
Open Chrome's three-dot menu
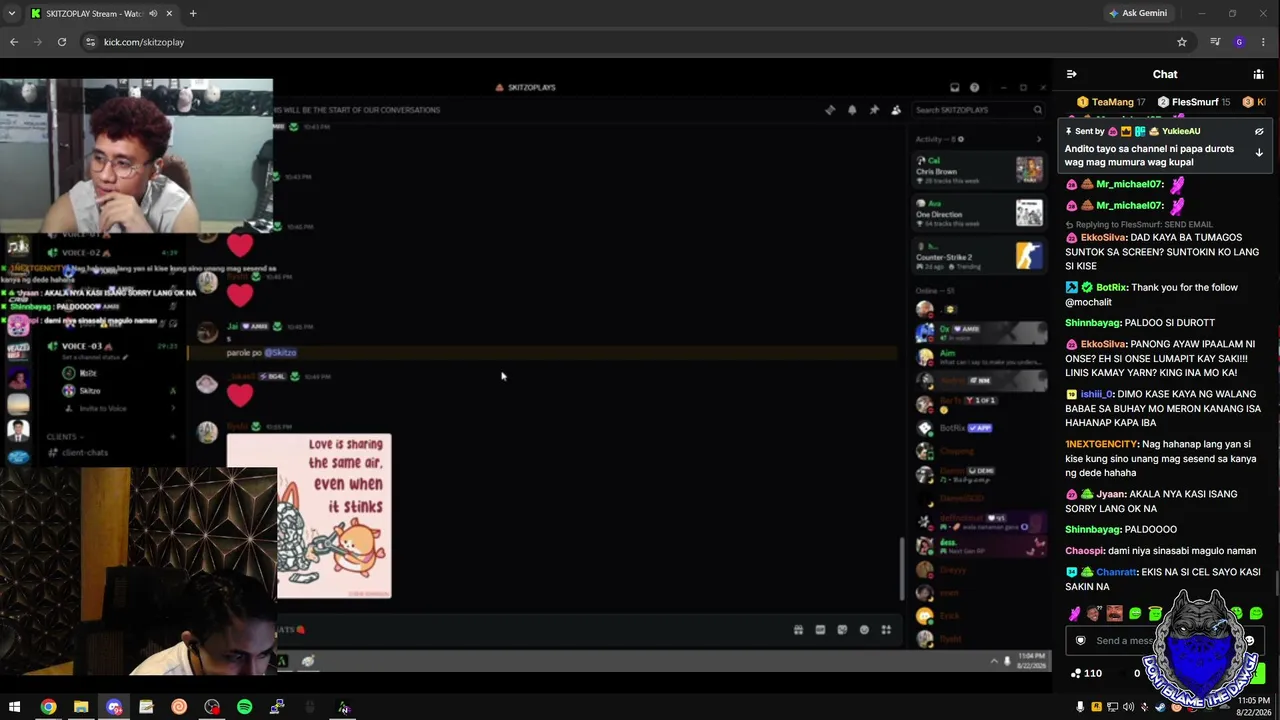click(x=1263, y=42)
